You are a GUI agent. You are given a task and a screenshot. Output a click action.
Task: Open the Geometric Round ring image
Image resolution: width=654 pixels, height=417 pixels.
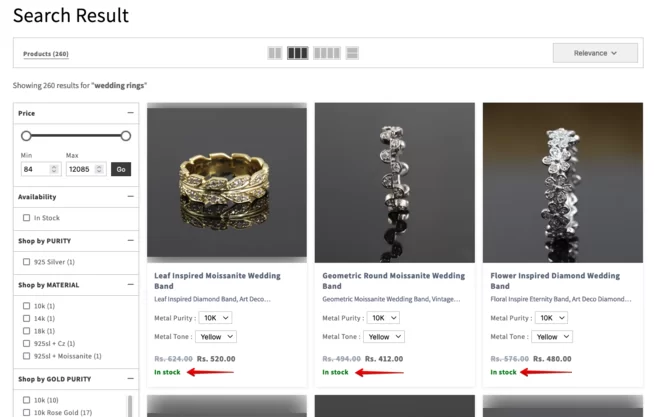point(395,183)
